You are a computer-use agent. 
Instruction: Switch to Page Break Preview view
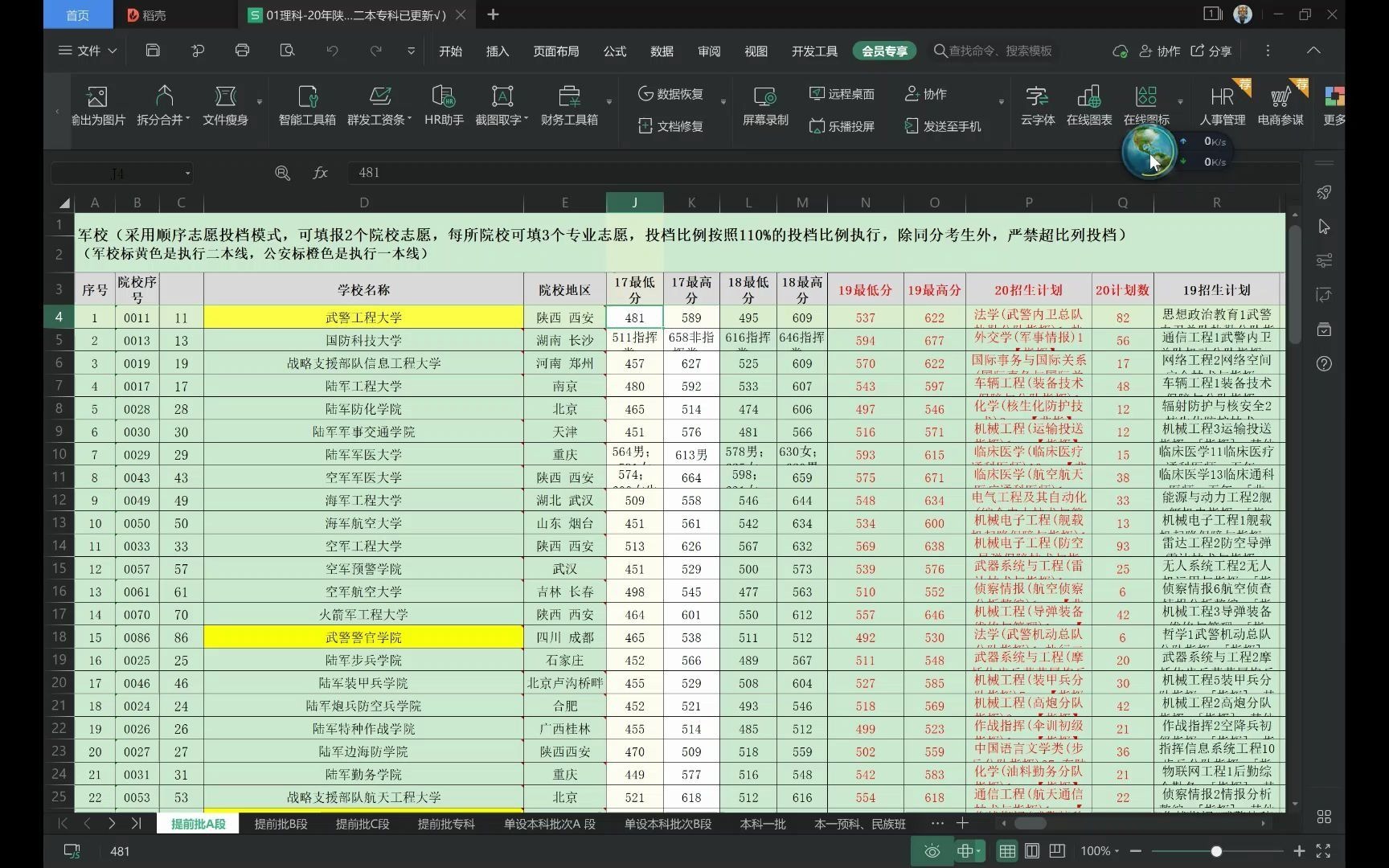coord(1057,851)
